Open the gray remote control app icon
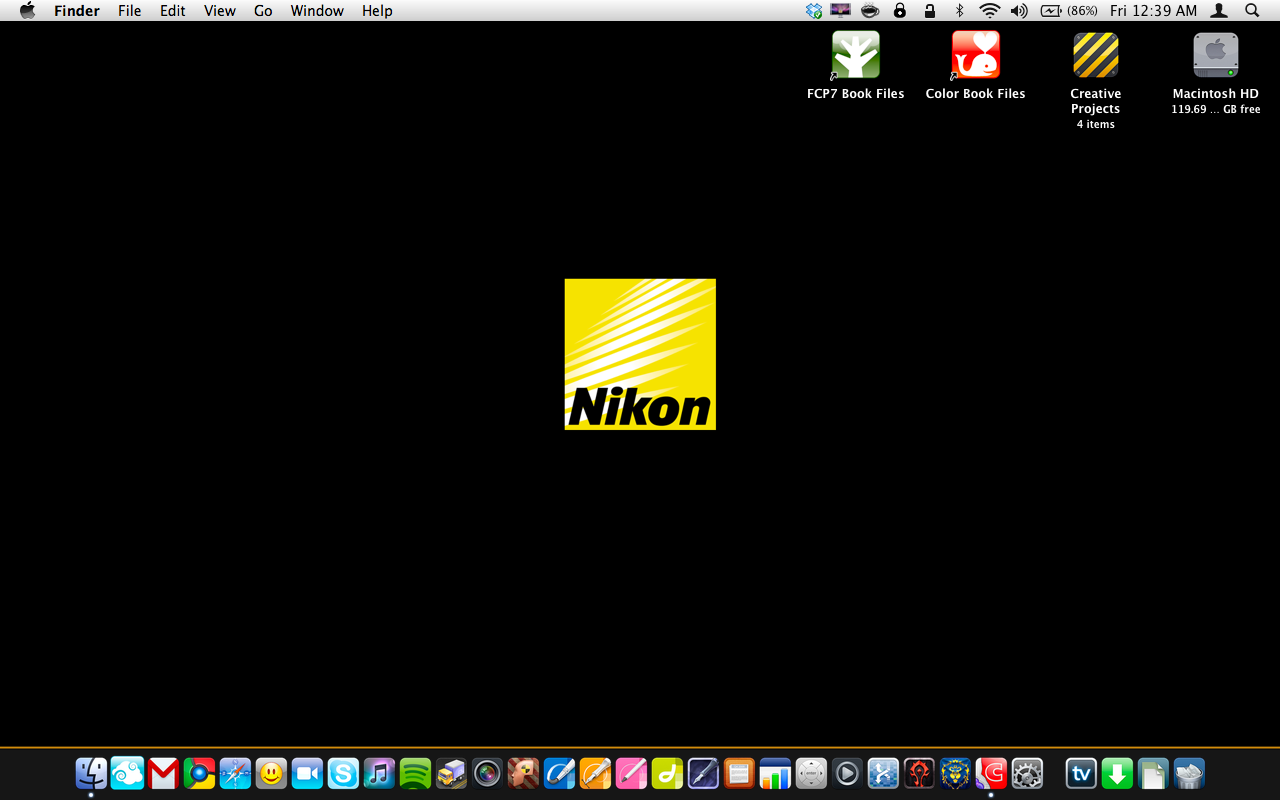 pos(811,773)
